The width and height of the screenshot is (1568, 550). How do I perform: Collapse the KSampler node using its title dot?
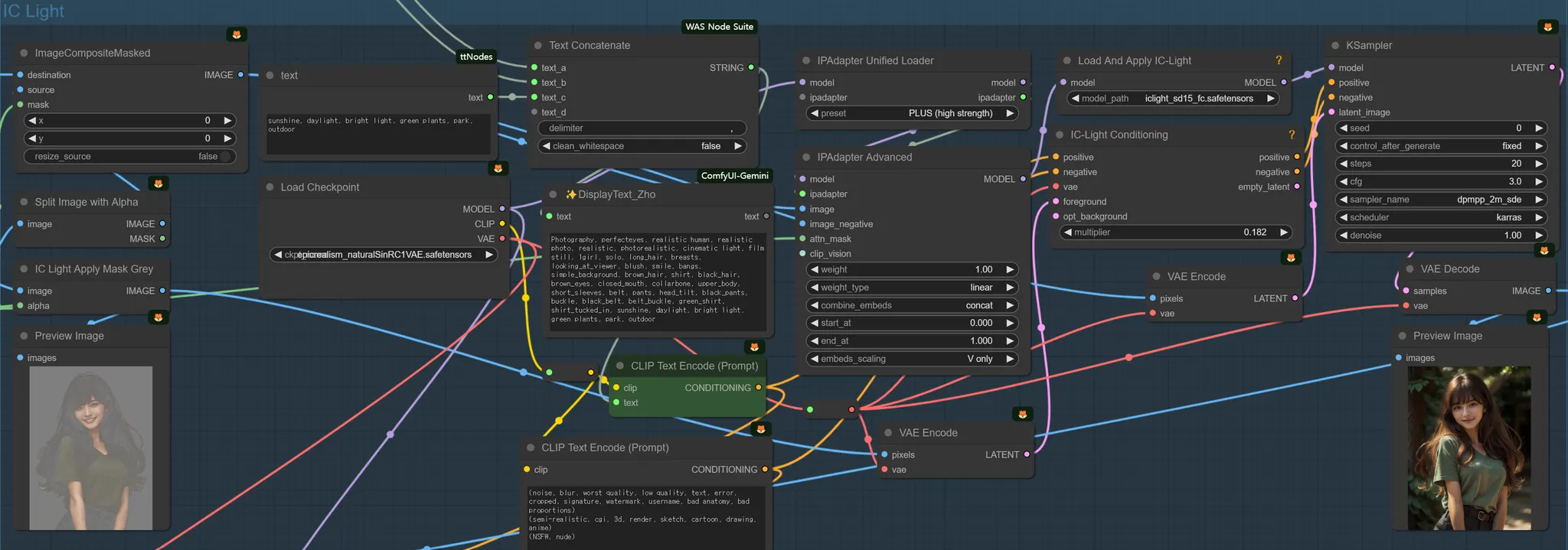tap(1335, 46)
